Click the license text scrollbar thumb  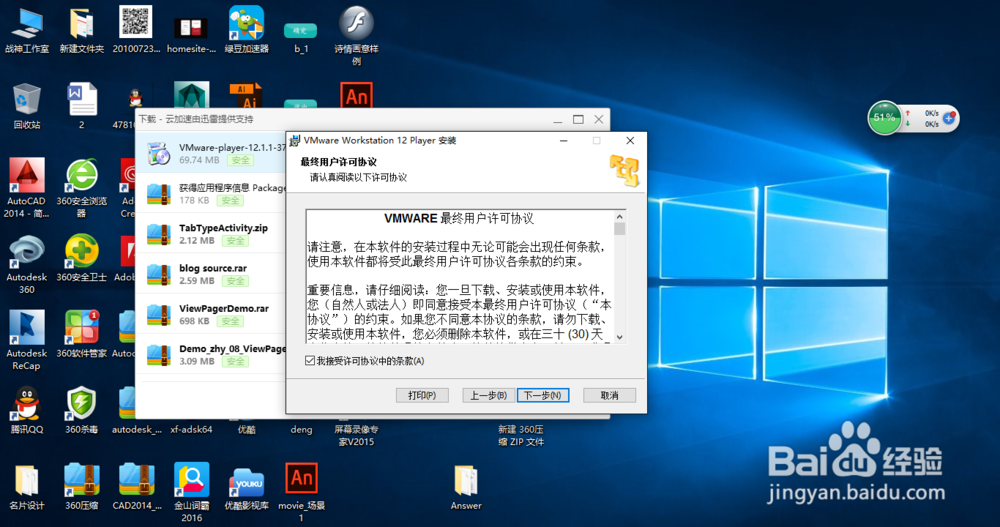(619, 228)
